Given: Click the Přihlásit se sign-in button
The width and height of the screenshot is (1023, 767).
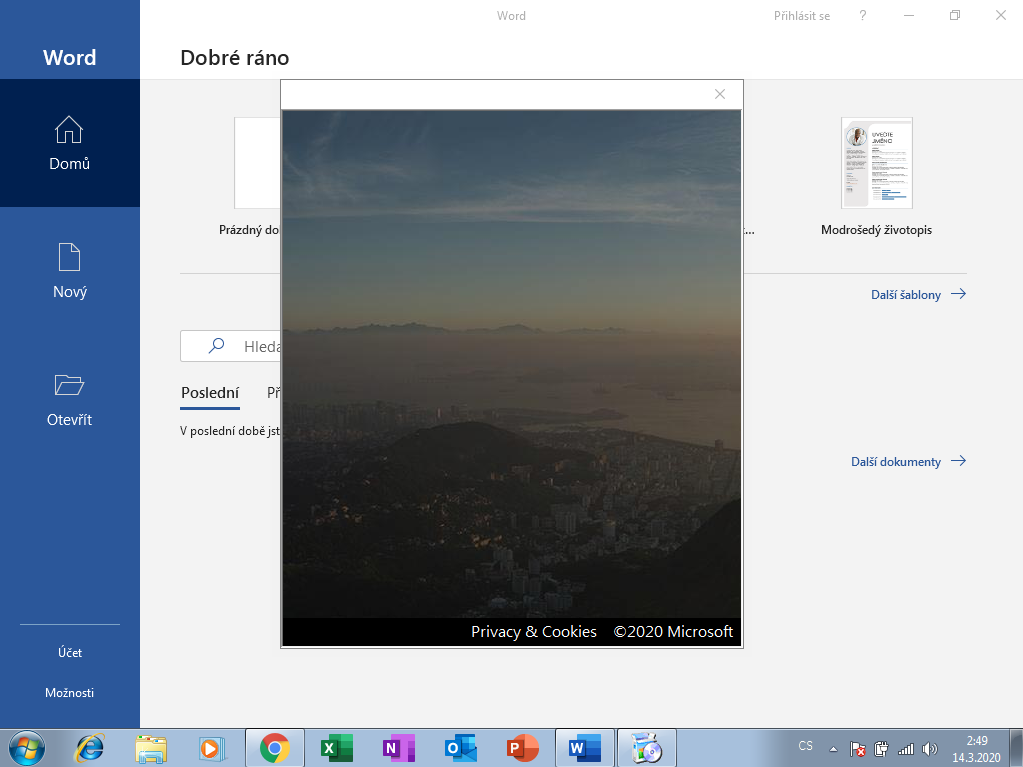Looking at the screenshot, I should [x=802, y=16].
